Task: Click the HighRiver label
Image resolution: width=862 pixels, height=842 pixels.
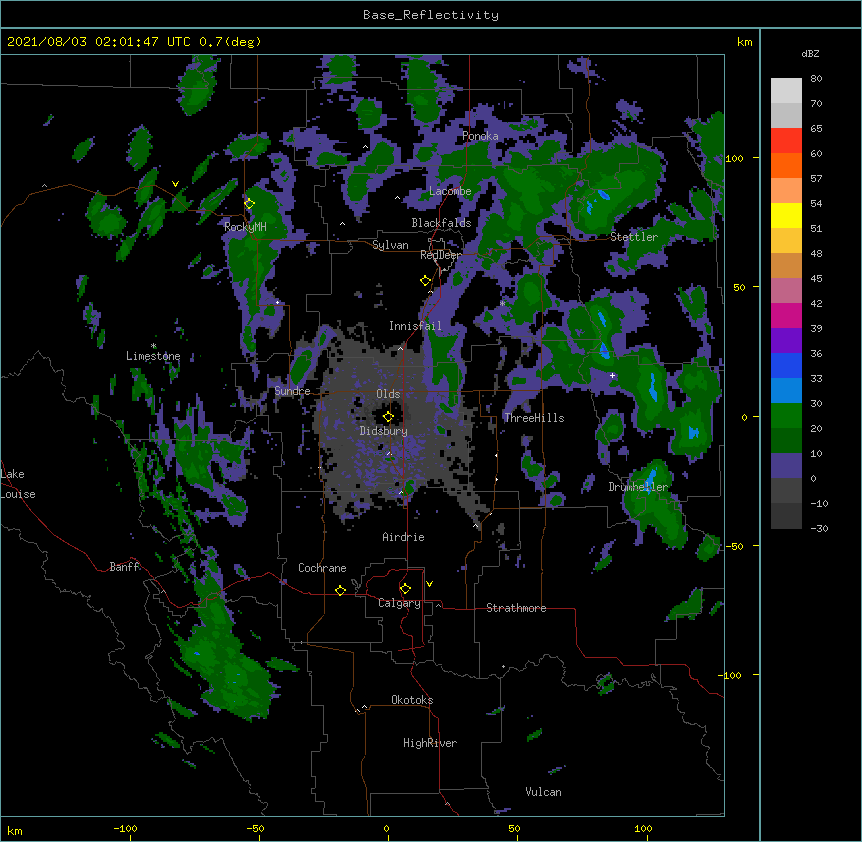Action: pos(430,743)
